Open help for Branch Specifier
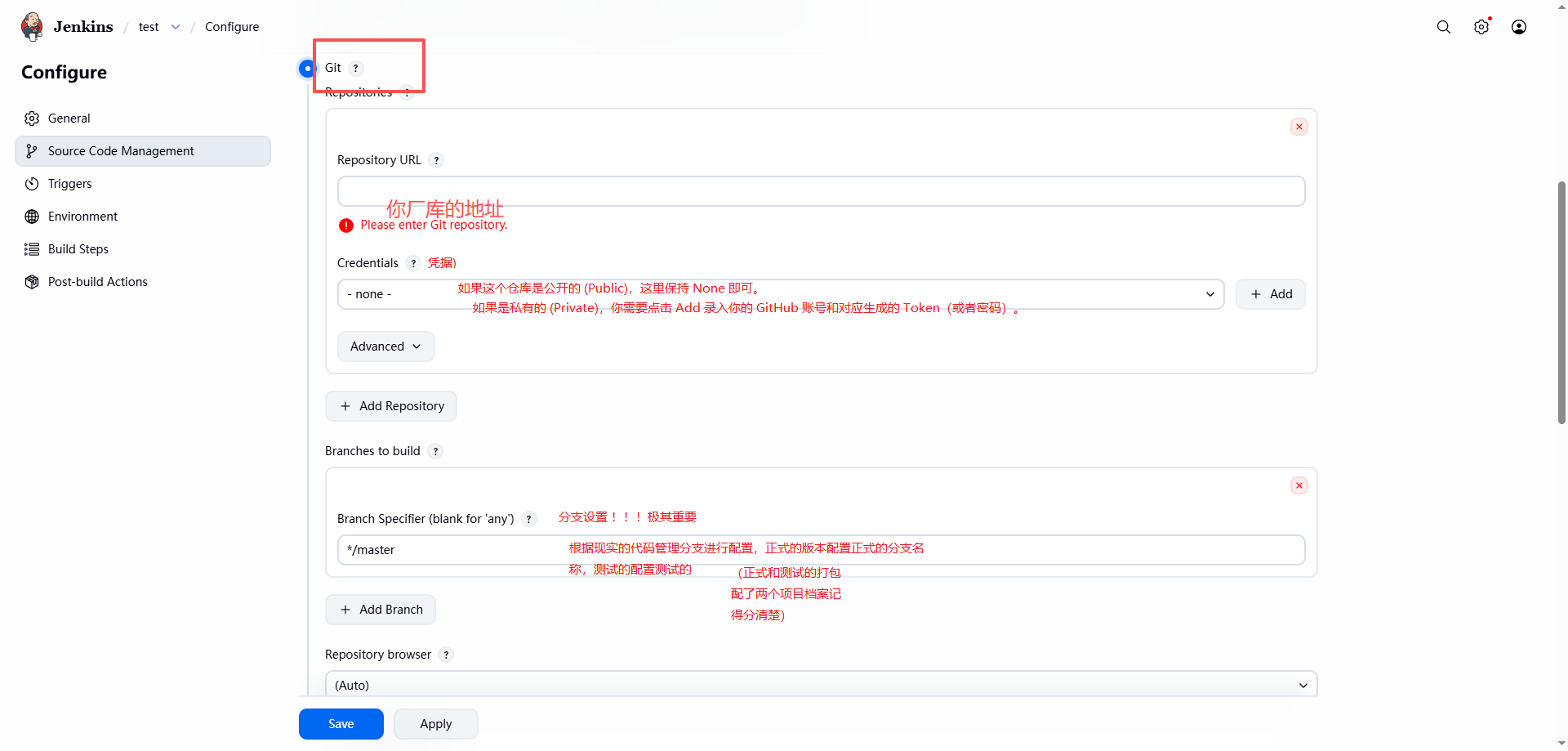 529,519
